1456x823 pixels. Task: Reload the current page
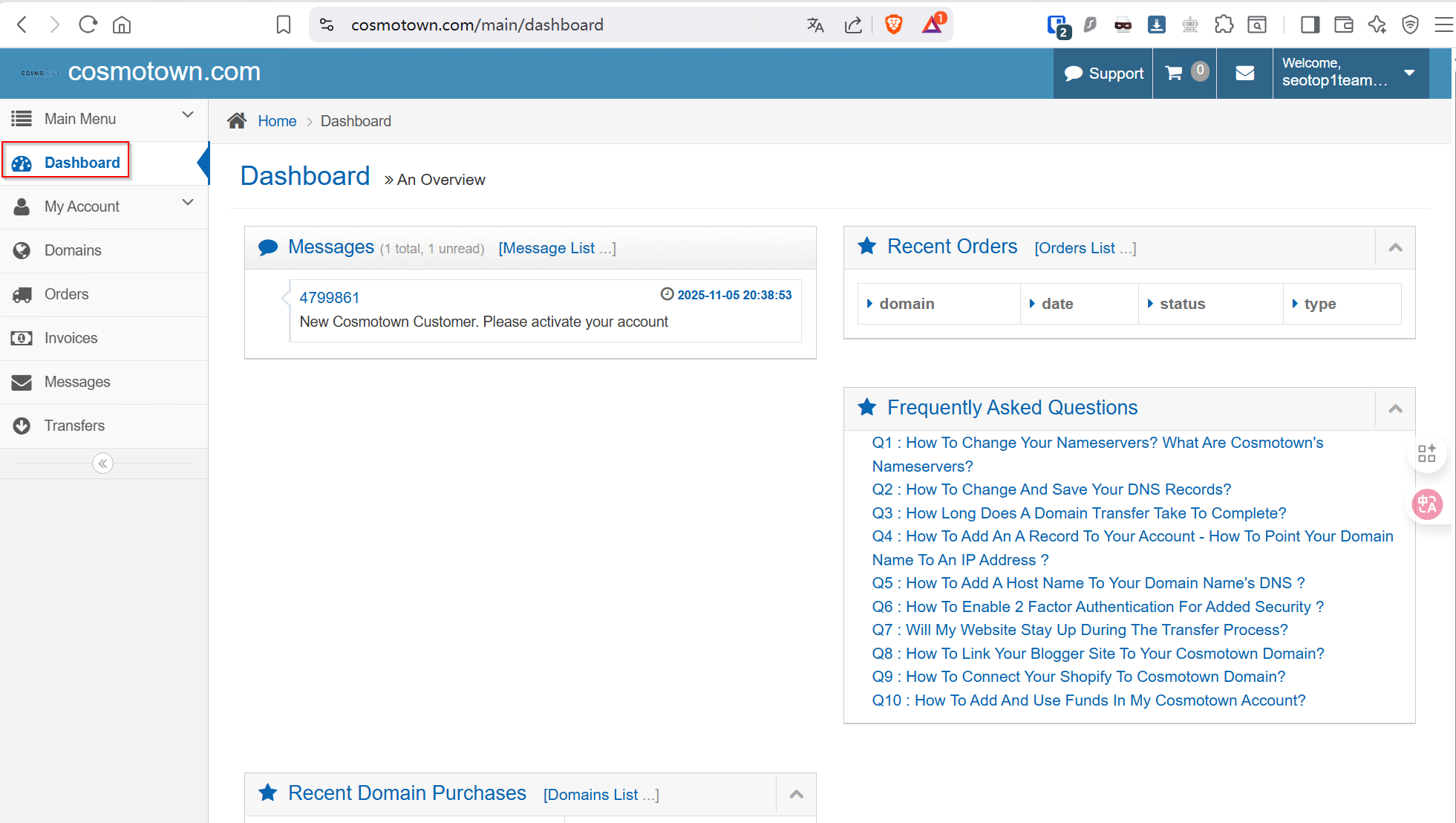tap(88, 25)
